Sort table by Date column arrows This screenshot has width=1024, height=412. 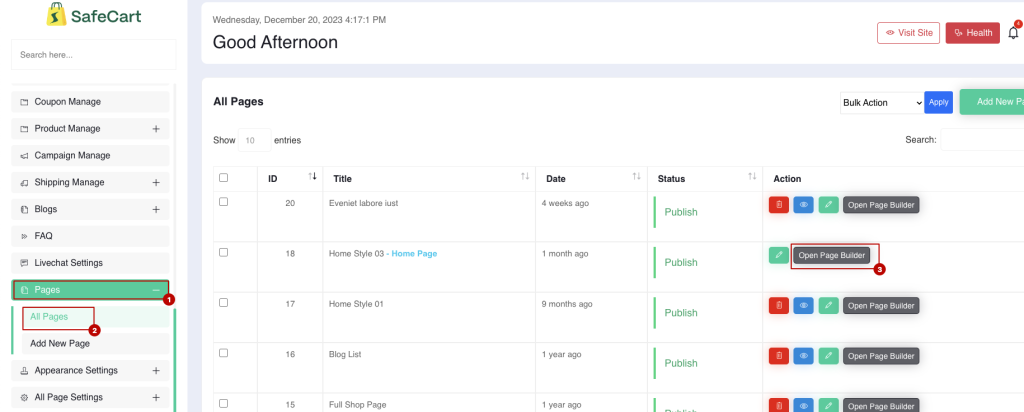[x=637, y=177]
